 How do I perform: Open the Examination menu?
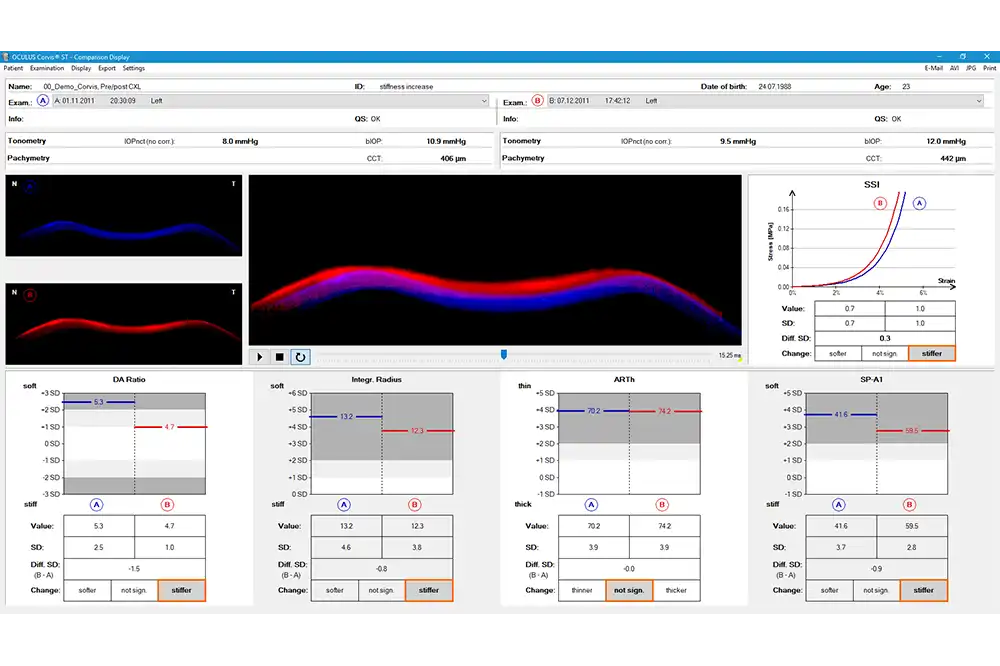(47, 68)
